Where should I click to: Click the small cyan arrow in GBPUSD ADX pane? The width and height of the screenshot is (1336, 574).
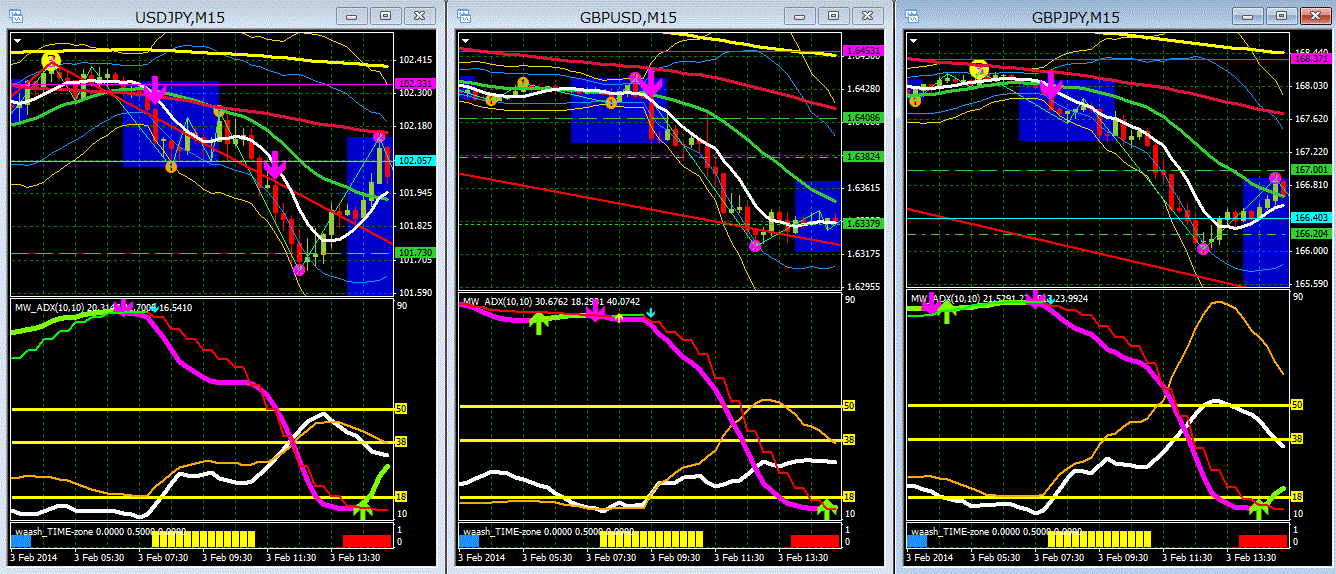pyautogui.click(x=651, y=313)
